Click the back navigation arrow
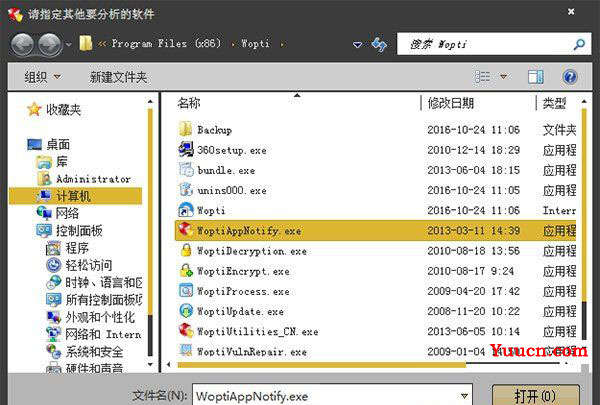The height and width of the screenshot is (405, 600). [22, 44]
